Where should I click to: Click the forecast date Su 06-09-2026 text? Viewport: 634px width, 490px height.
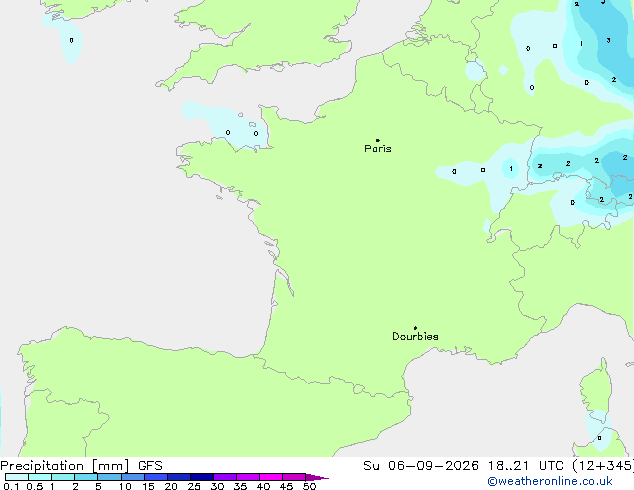pyautogui.click(x=421, y=466)
